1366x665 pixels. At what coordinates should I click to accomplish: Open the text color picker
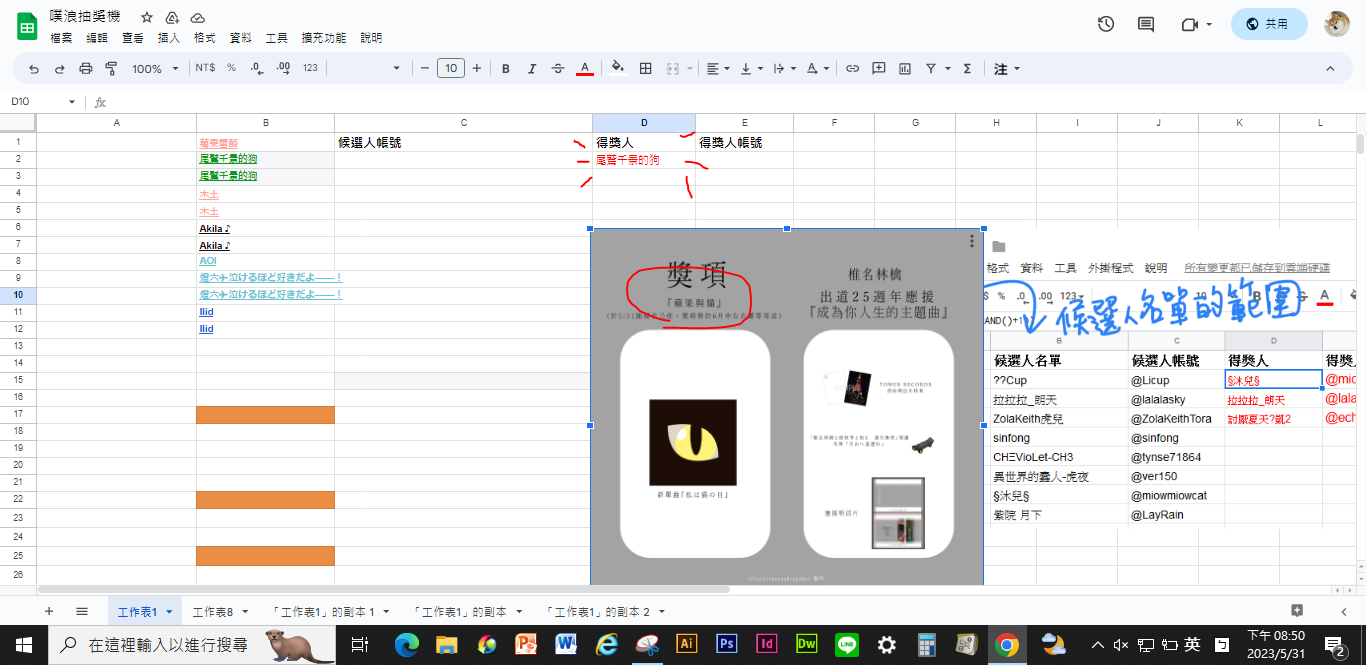point(585,69)
